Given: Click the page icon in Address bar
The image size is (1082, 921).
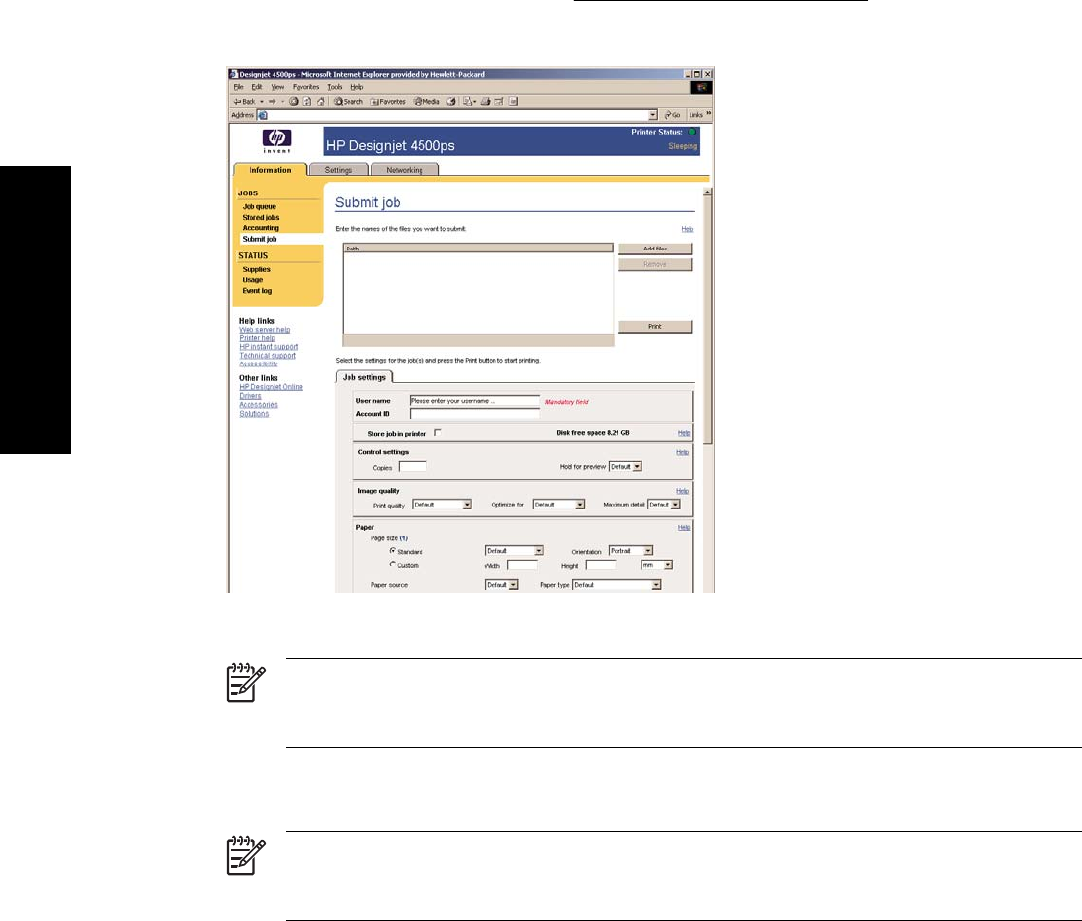Looking at the screenshot, I should (263, 115).
